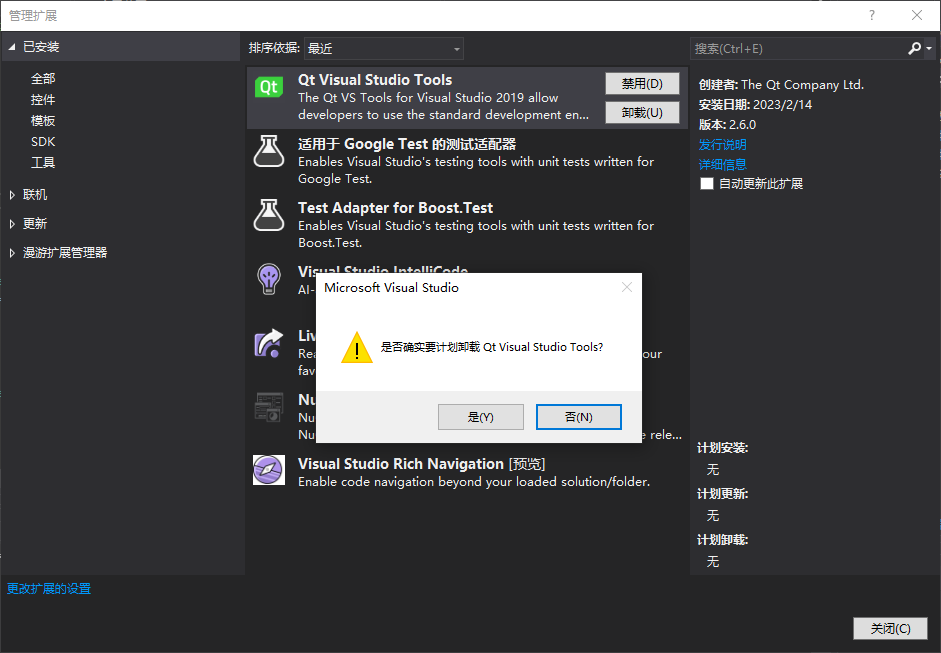Expand the 联机 tree node
Screen dimensions: 941x653
click(12, 195)
